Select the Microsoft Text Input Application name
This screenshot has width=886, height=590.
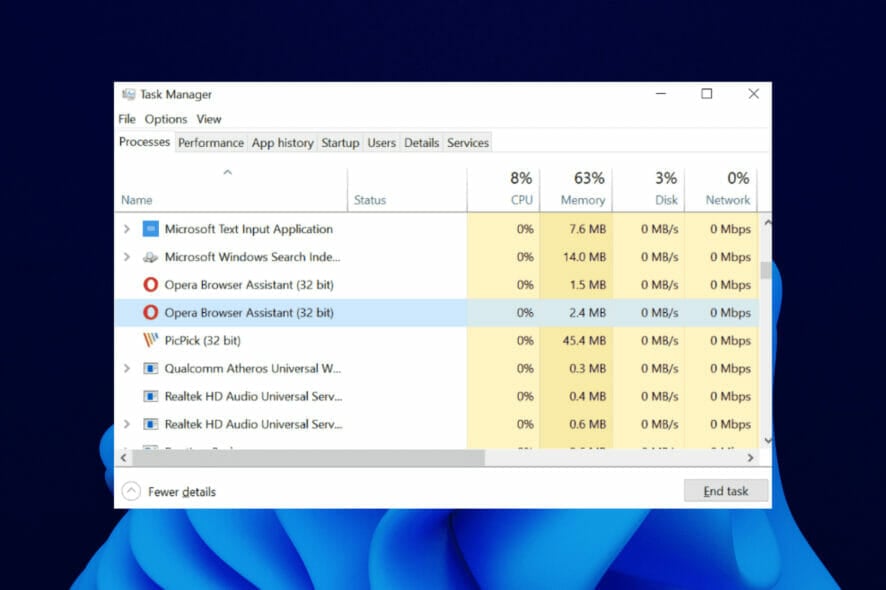(249, 229)
